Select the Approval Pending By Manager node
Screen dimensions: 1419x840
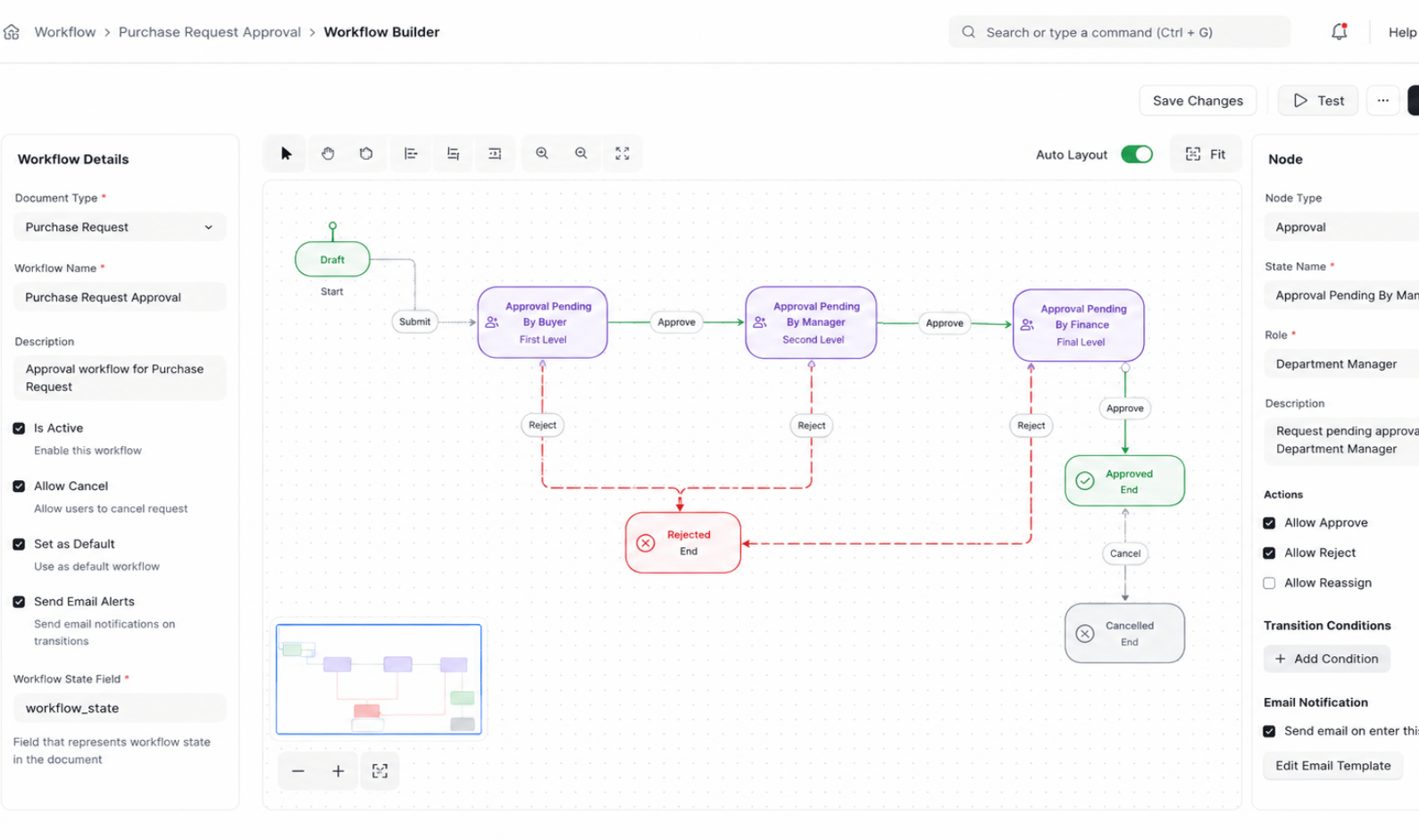(x=811, y=322)
